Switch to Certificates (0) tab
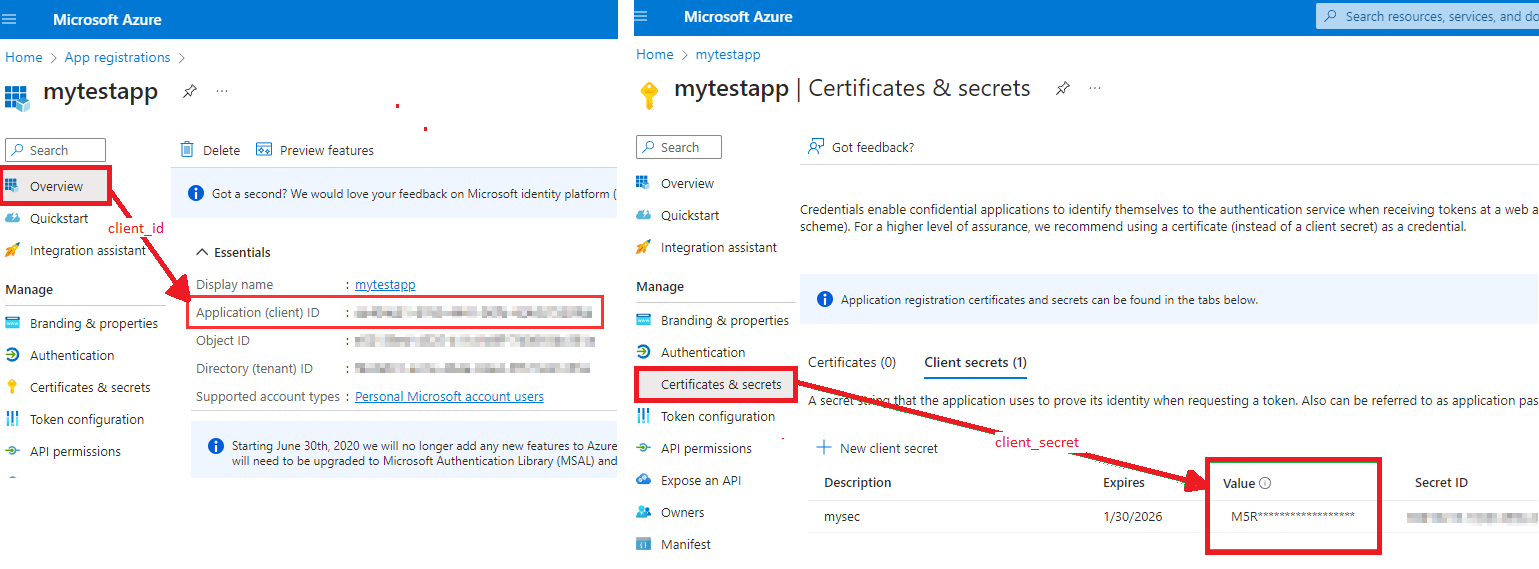Screen dimensions: 1539x569 point(851,362)
